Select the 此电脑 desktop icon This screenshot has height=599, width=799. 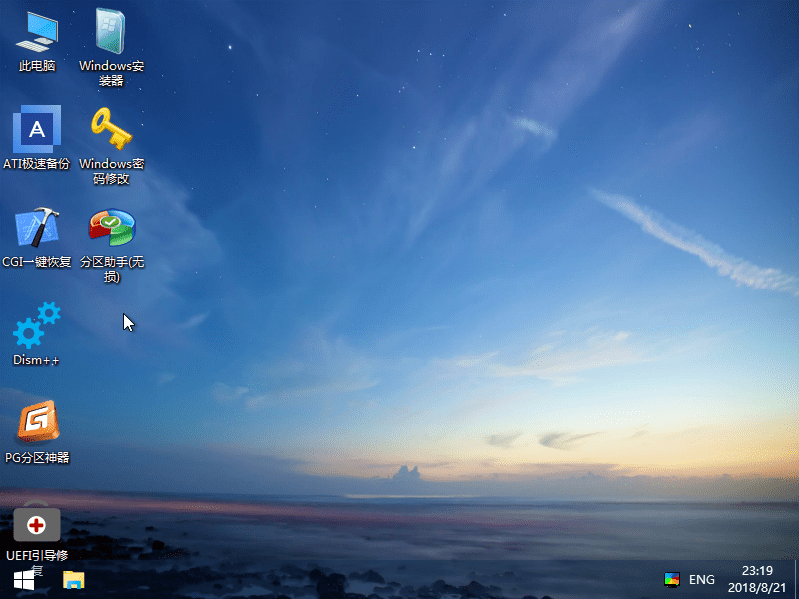coord(37,32)
